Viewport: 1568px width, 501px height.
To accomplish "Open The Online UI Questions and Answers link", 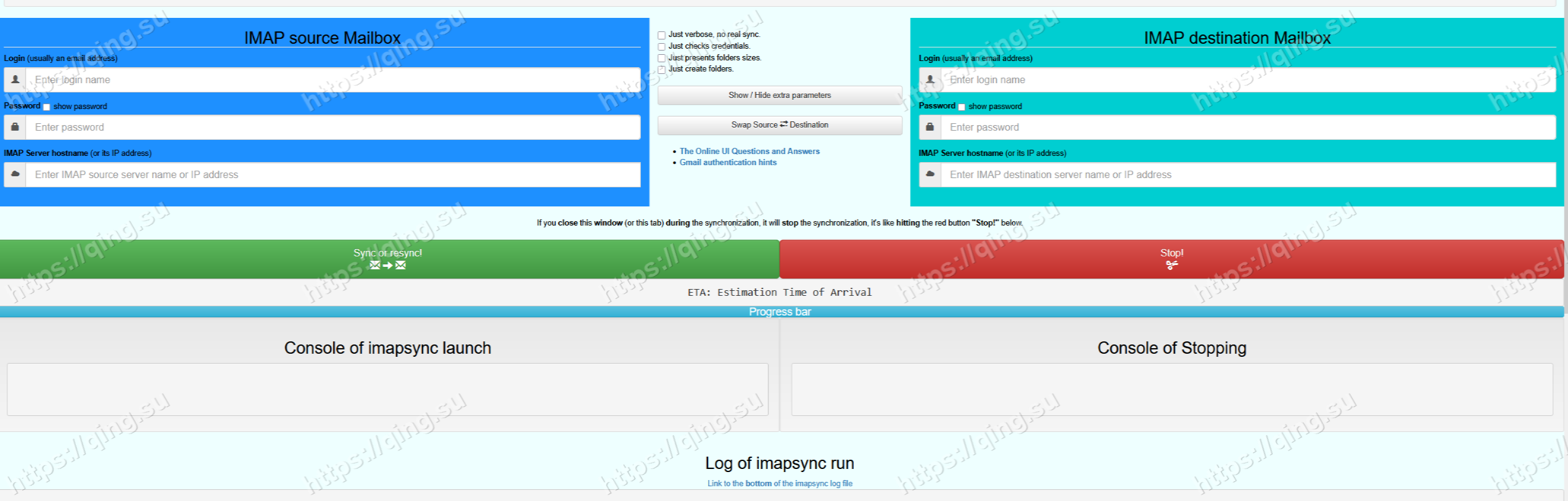I will (749, 152).
